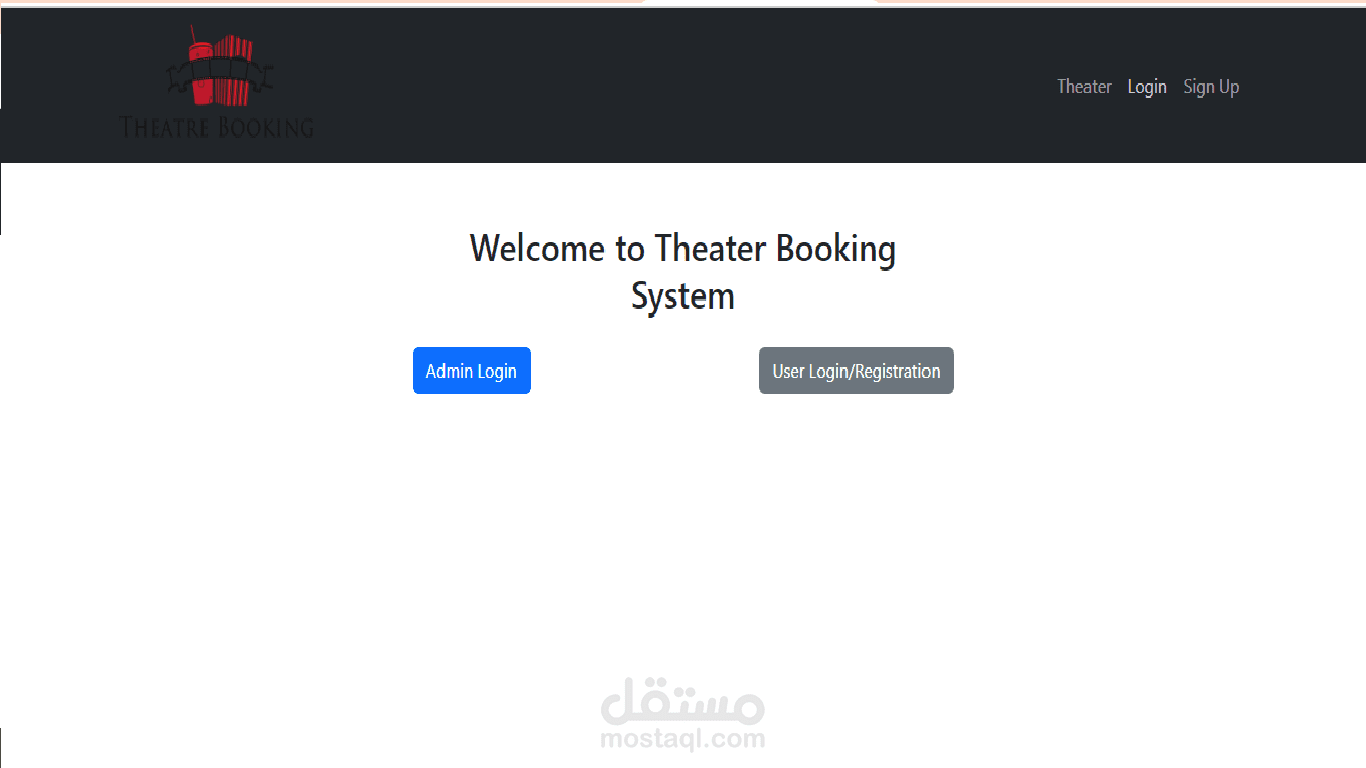Click the Theatre Booking popcorn logo
This screenshot has width=1366, height=768.
pyautogui.click(x=215, y=80)
